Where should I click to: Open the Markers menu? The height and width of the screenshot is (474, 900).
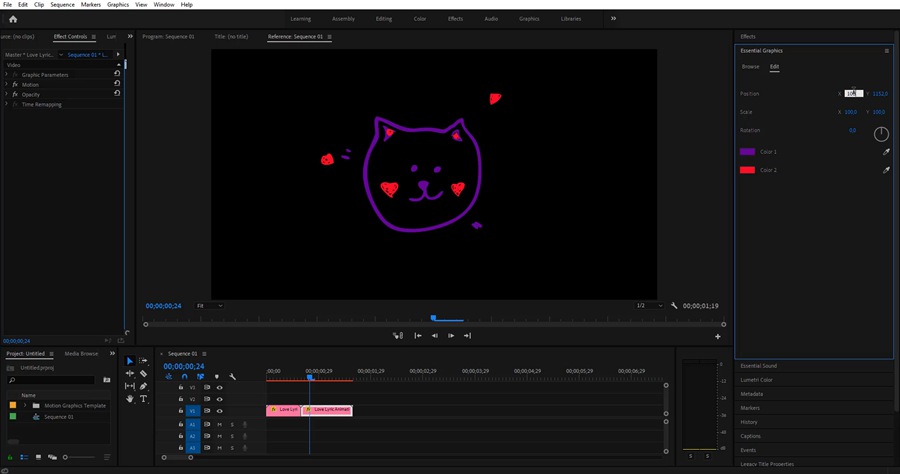91,5
